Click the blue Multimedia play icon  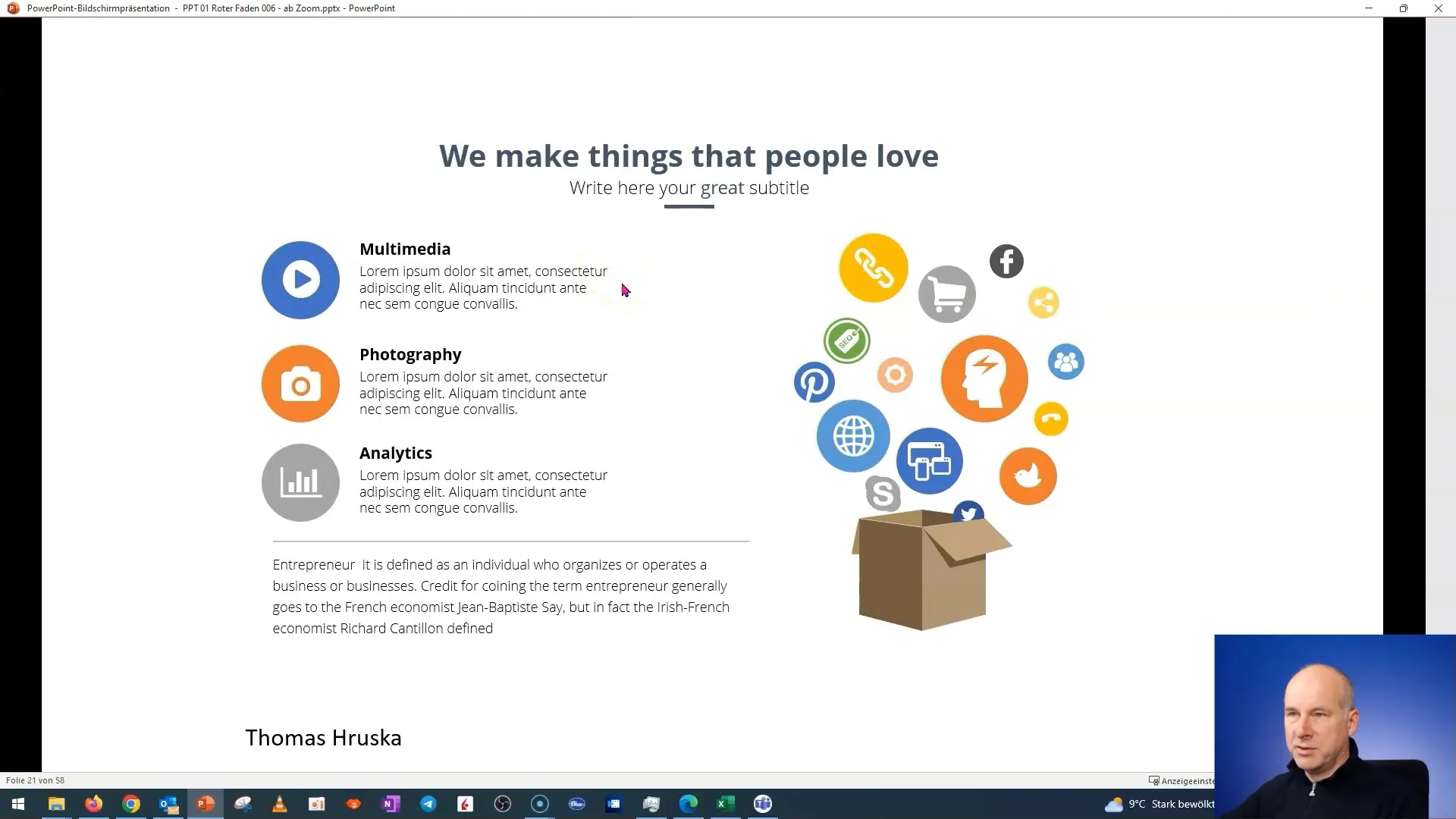tap(300, 280)
